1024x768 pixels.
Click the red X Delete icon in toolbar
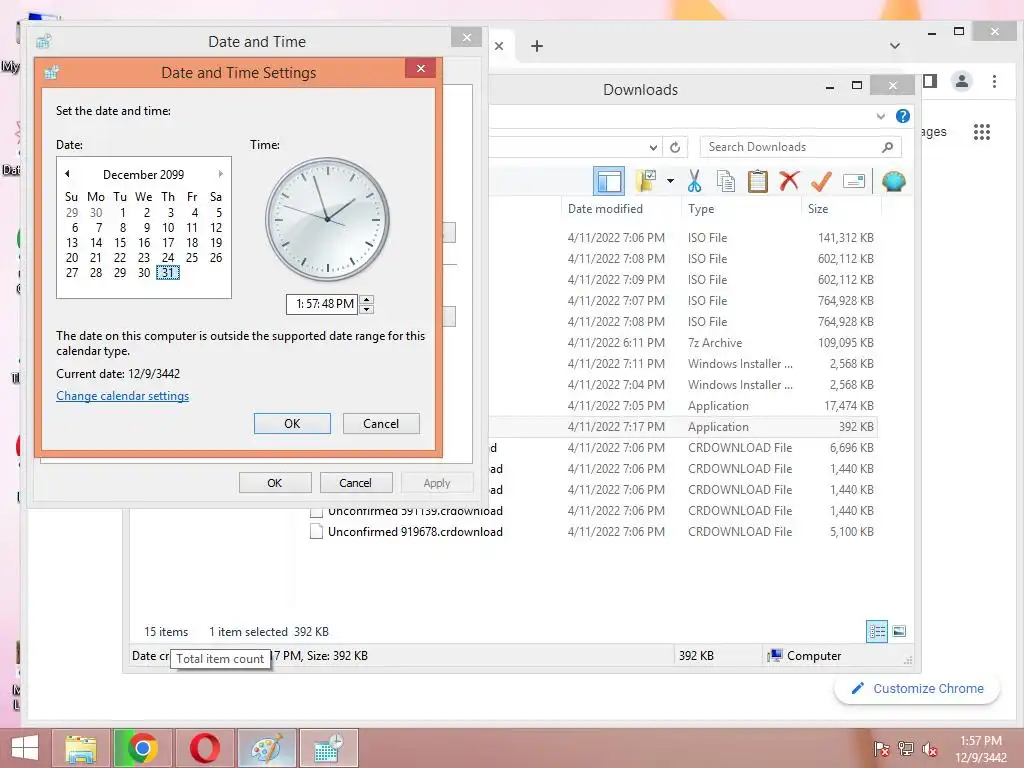(789, 181)
